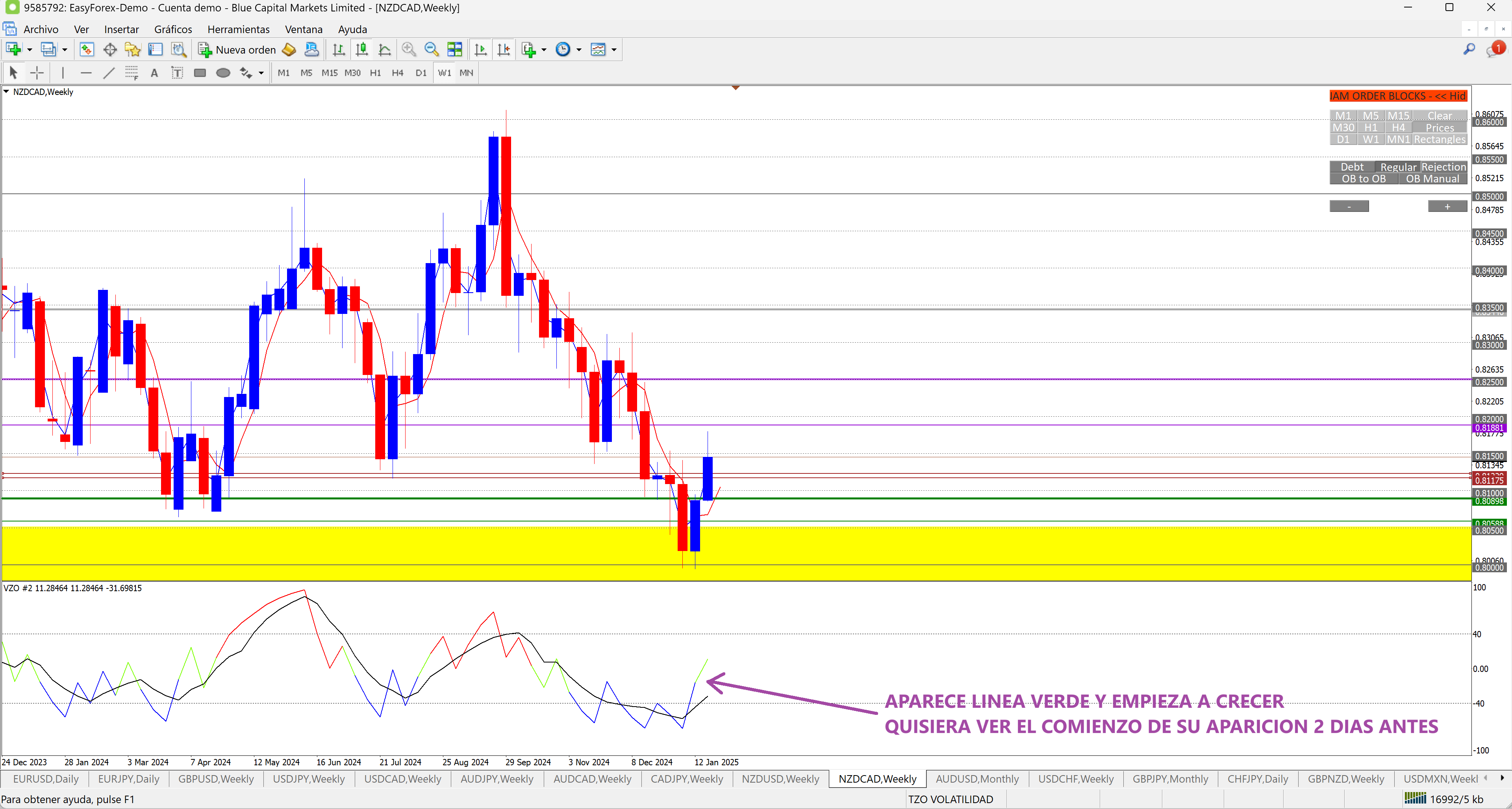Open the Herramientas menu
Screen dimensions: 1512x809
click(238, 30)
